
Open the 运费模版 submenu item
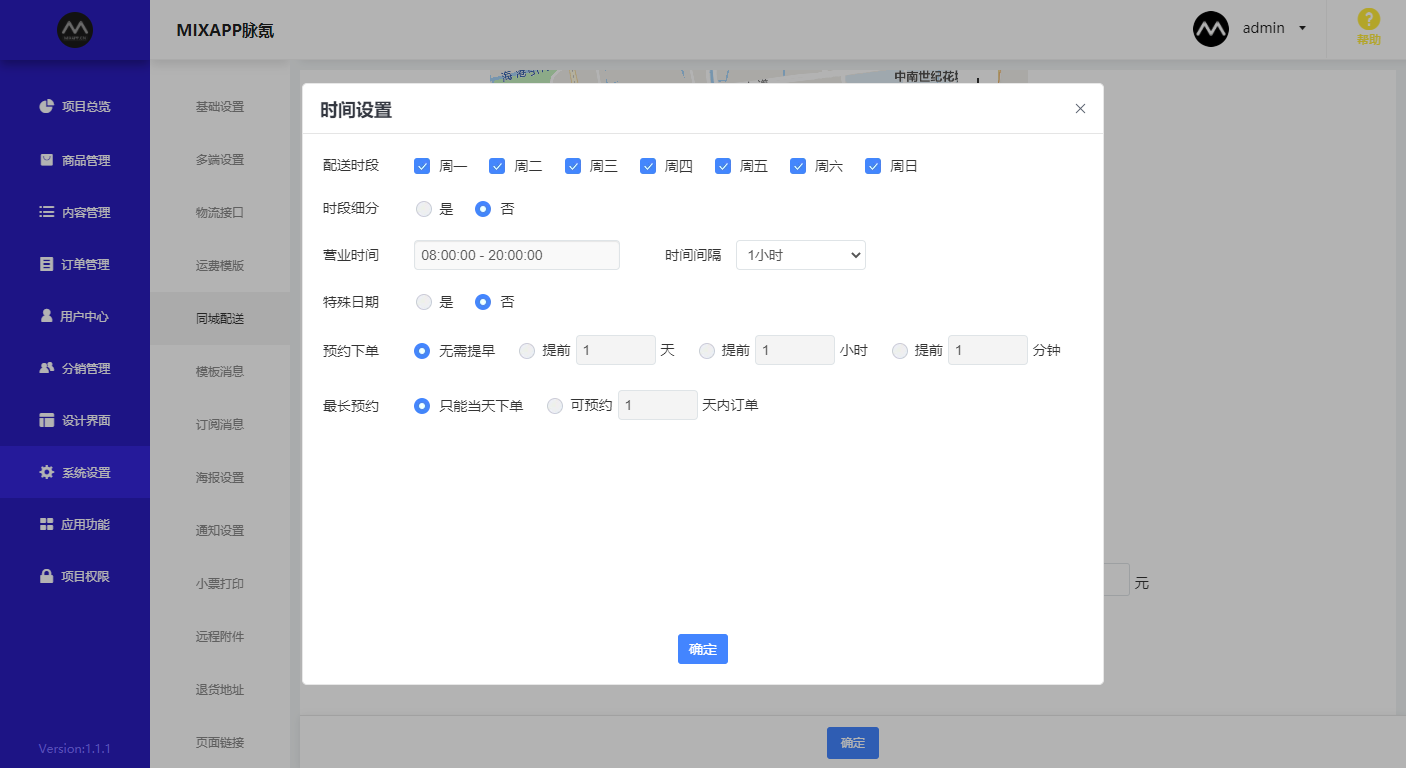[x=220, y=266]
